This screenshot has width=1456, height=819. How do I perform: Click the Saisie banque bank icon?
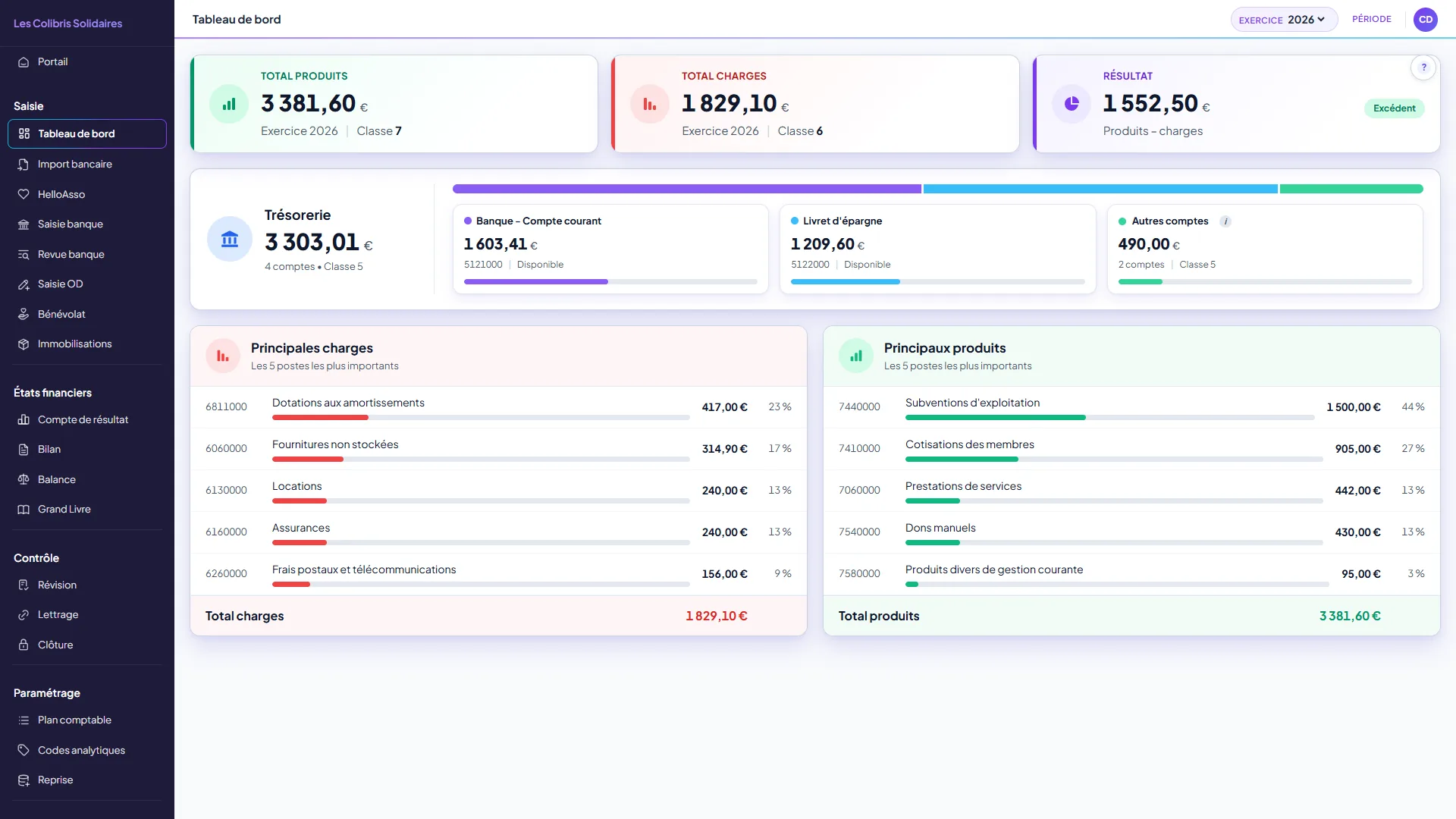[24, 224]
